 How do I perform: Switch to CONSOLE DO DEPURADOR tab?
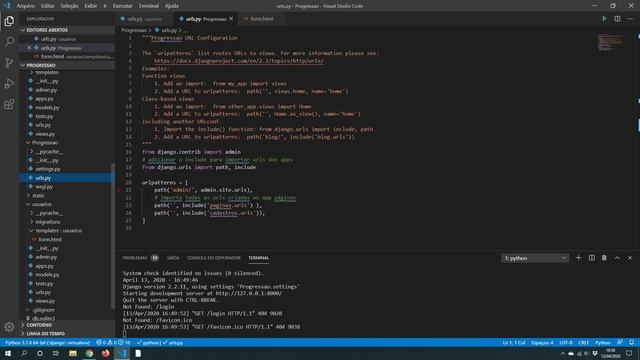coord(214,258)
